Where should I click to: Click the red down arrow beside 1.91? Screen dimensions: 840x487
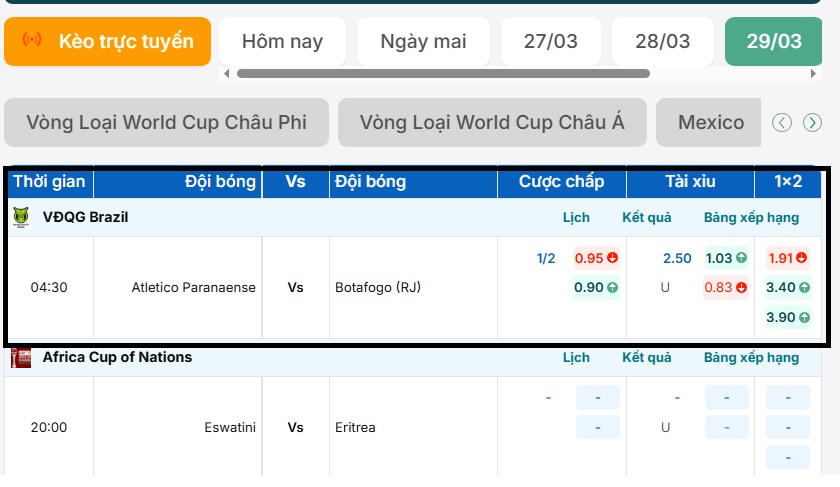click(x=802, y=258)
